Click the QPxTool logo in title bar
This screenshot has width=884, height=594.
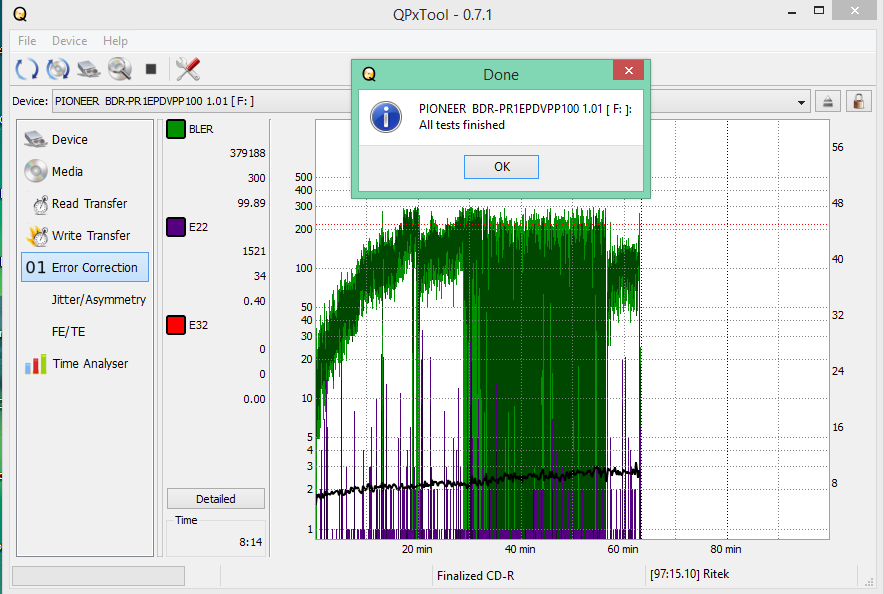20,14
